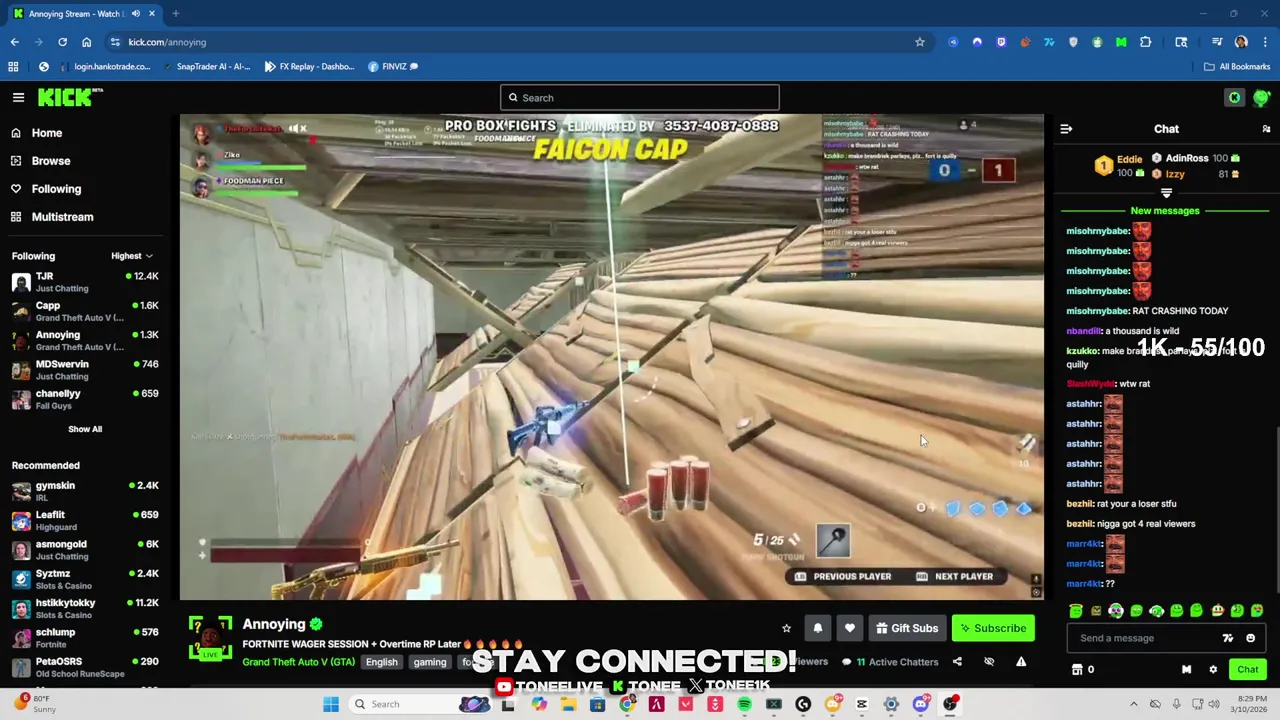
Task: Bookmark this page with the star
Action: pos(920,42)
